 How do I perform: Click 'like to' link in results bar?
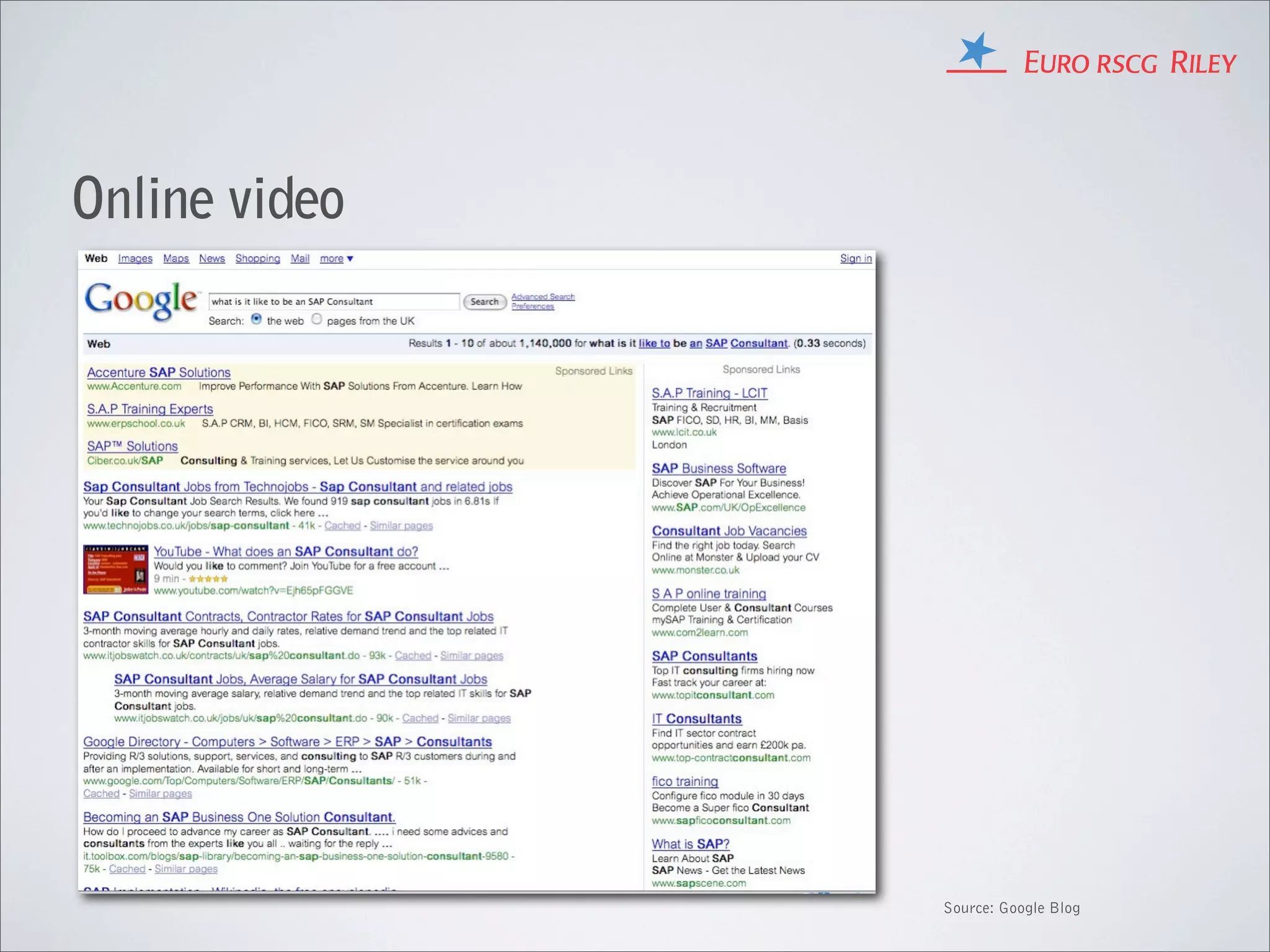pyautogui.click(x=654, y=343)
